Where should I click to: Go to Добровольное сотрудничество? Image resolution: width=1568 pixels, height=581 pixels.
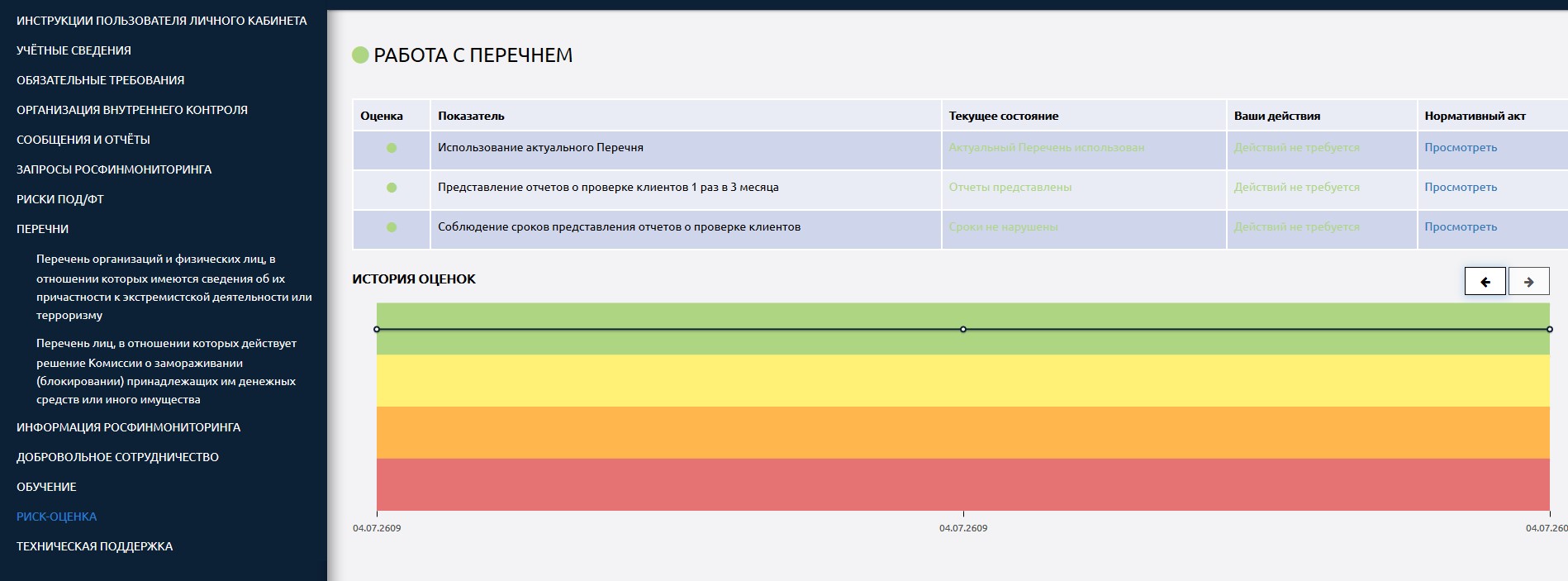[117, 457]
